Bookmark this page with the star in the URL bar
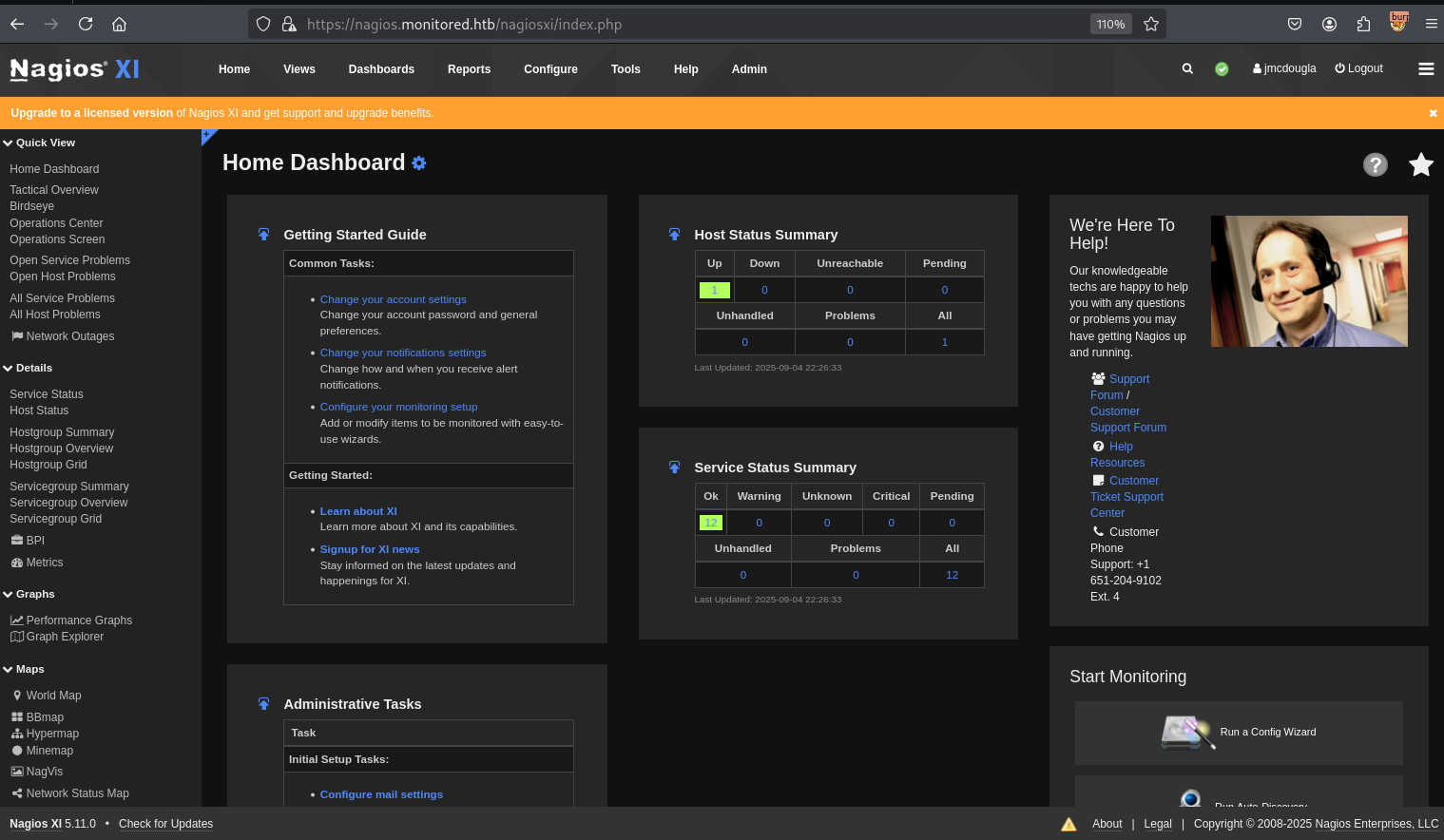 (1151, 24)
